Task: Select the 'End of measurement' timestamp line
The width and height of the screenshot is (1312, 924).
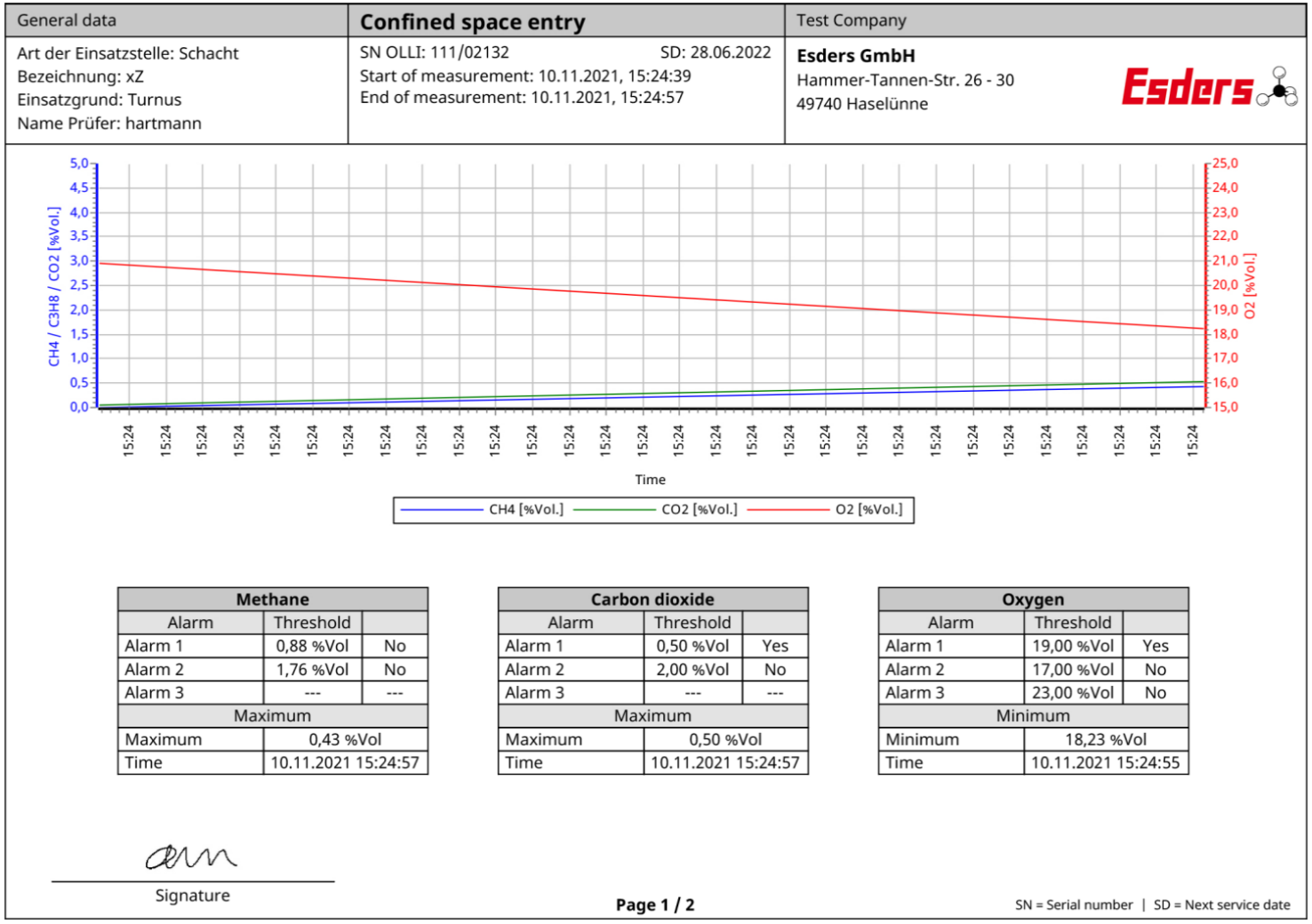Action: 521,97
